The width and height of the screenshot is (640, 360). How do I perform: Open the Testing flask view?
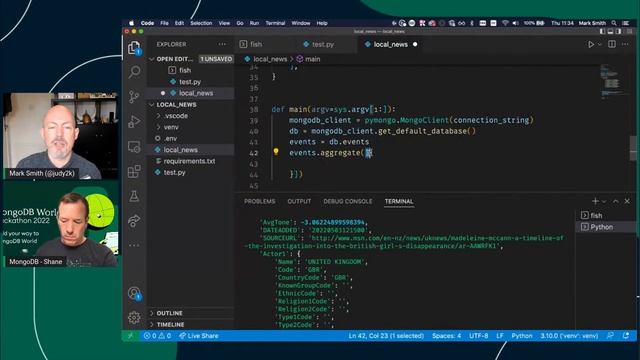(134, 196)
